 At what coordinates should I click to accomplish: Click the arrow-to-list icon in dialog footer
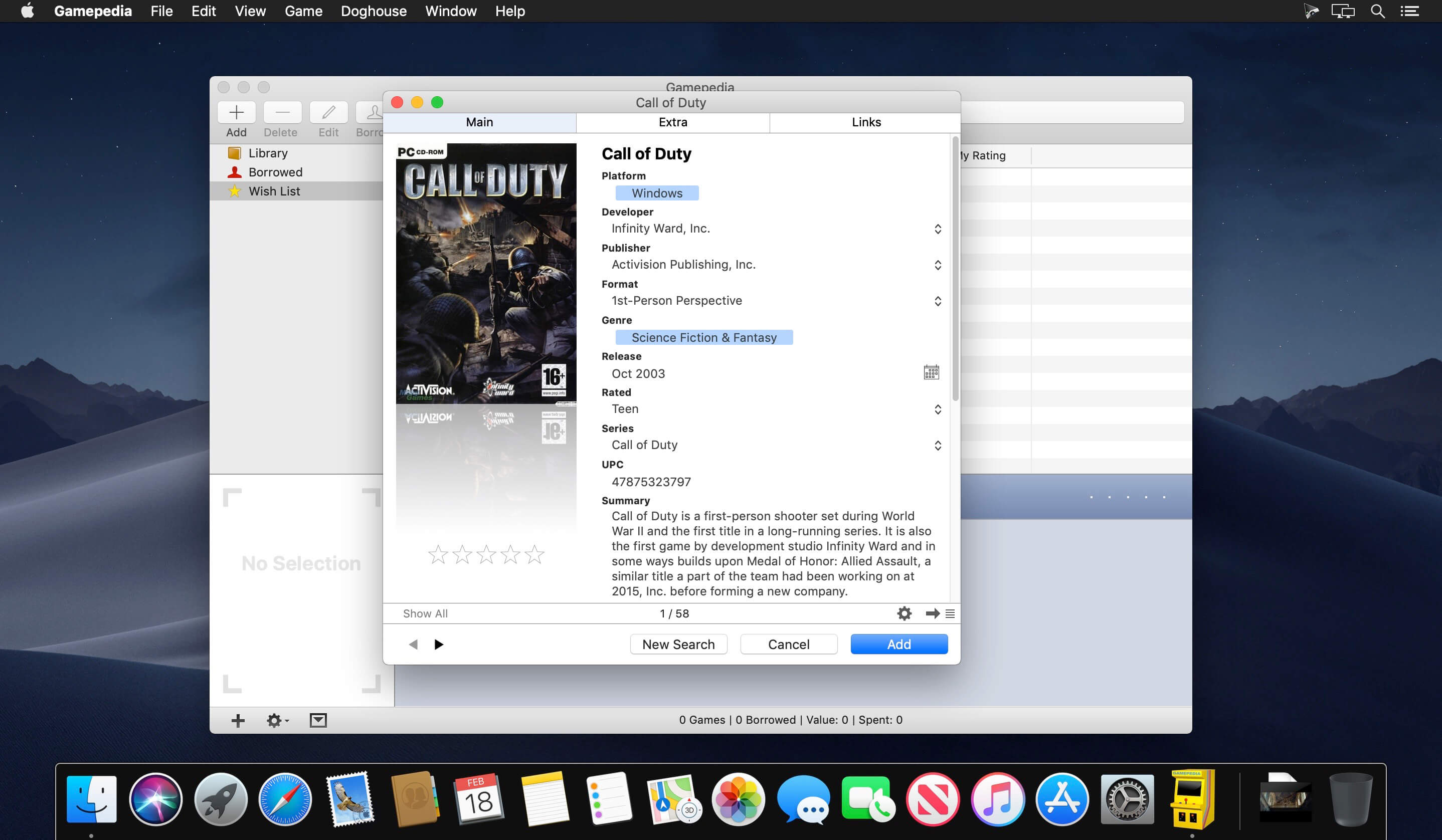click(x=940, y=613)
